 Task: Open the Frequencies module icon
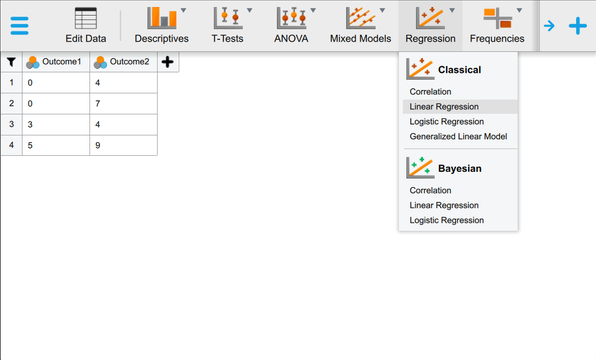498,18
